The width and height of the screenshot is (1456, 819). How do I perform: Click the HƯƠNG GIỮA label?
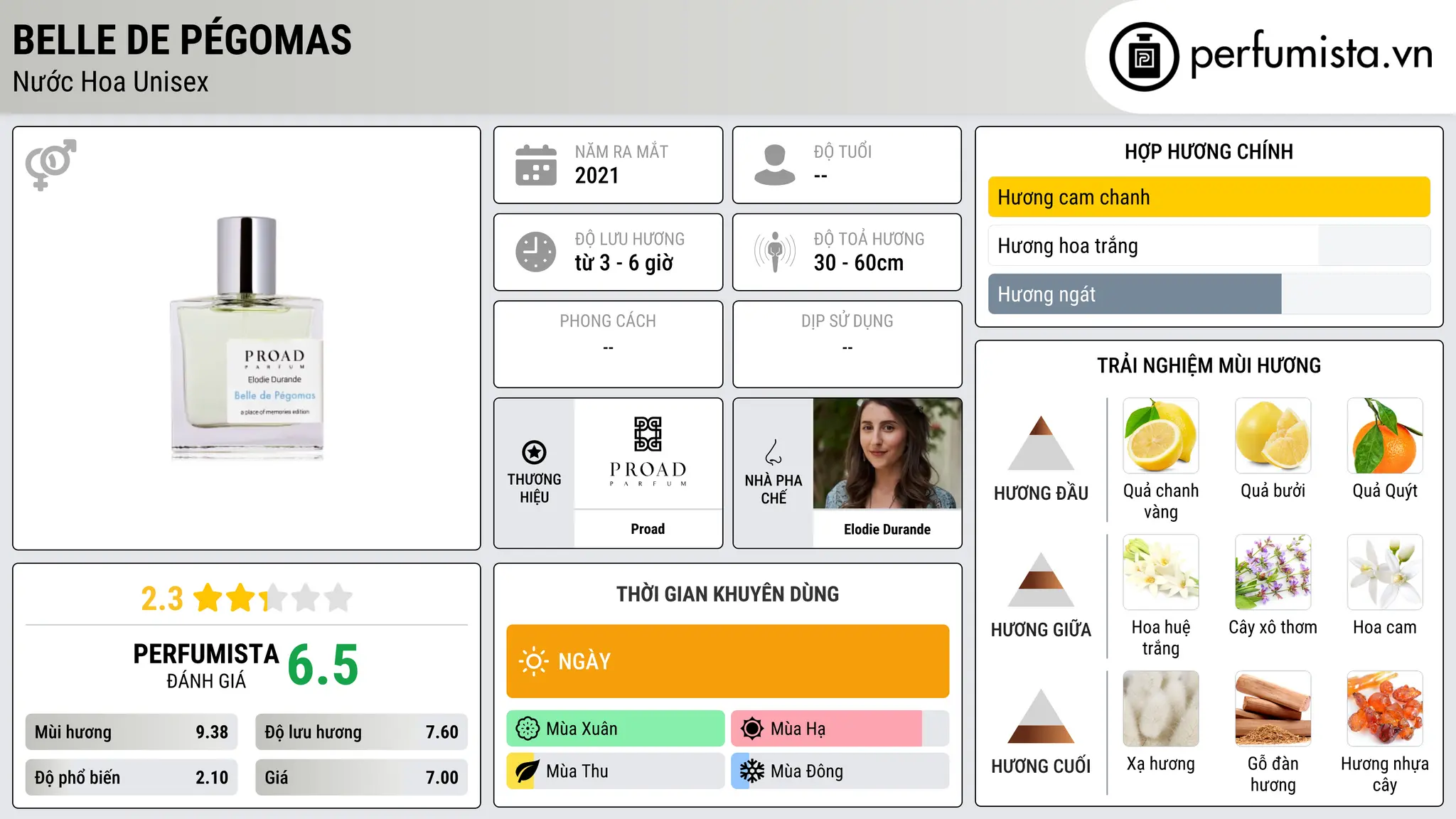pyautogui.click(x=1041, y=630)
